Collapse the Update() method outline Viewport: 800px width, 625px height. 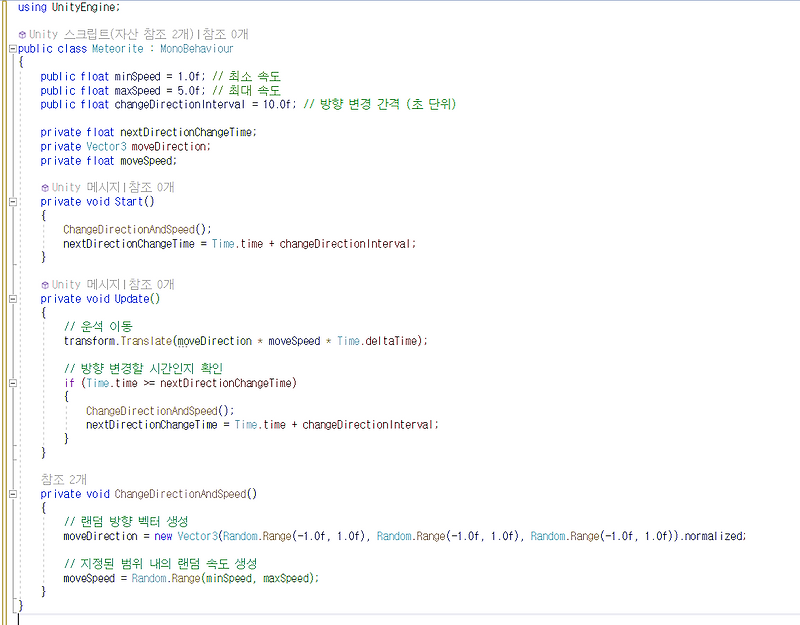coord(13,299)
